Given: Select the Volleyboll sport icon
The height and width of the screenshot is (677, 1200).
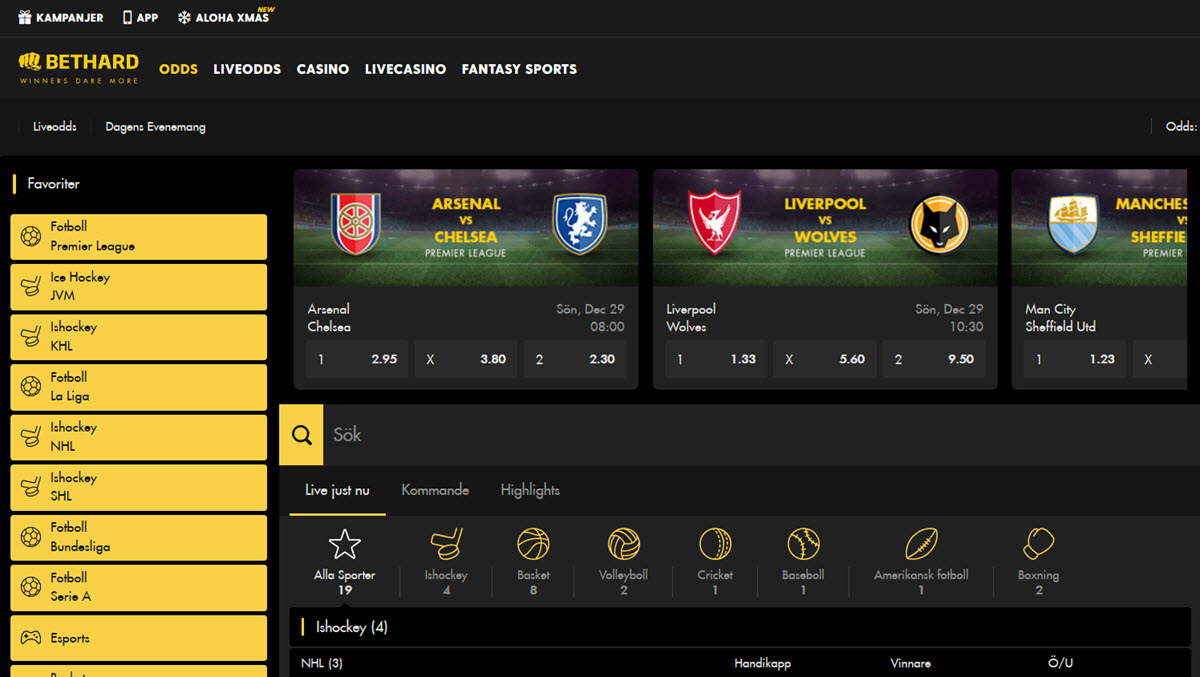Looking at the screenshot, I should (x=623, y=545).
